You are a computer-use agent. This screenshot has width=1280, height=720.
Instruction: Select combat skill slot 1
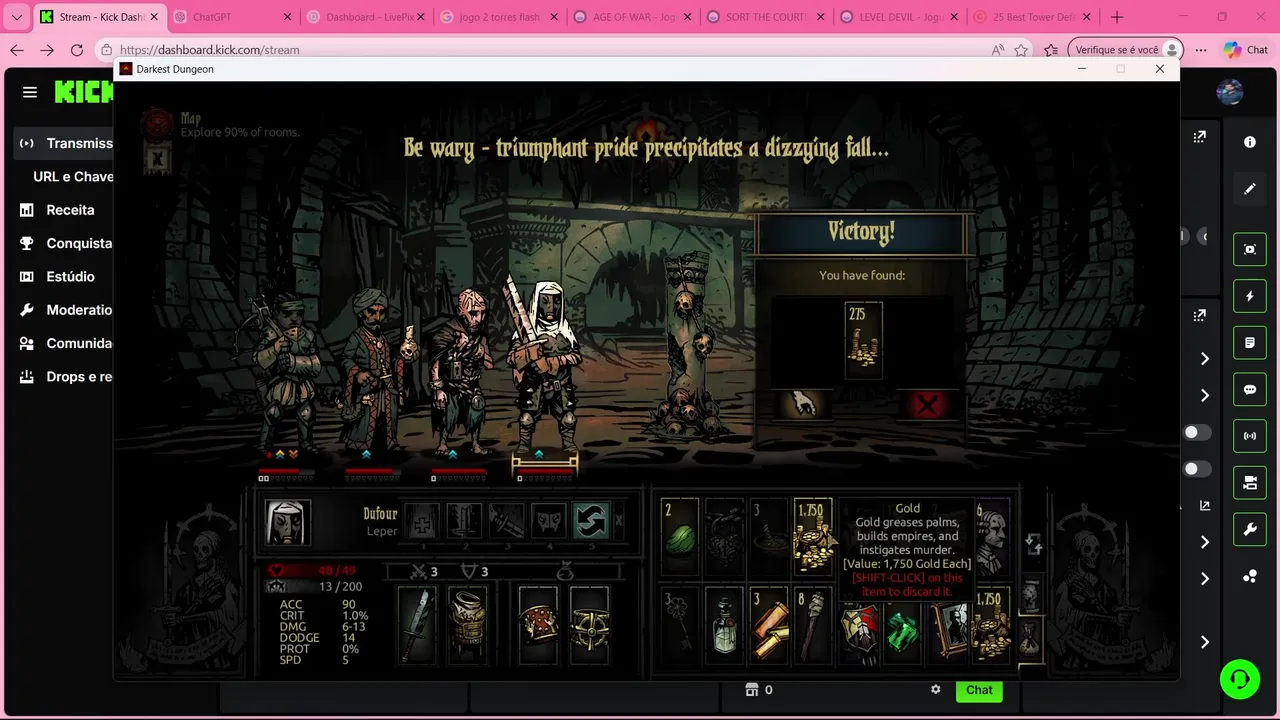[423, 521]
